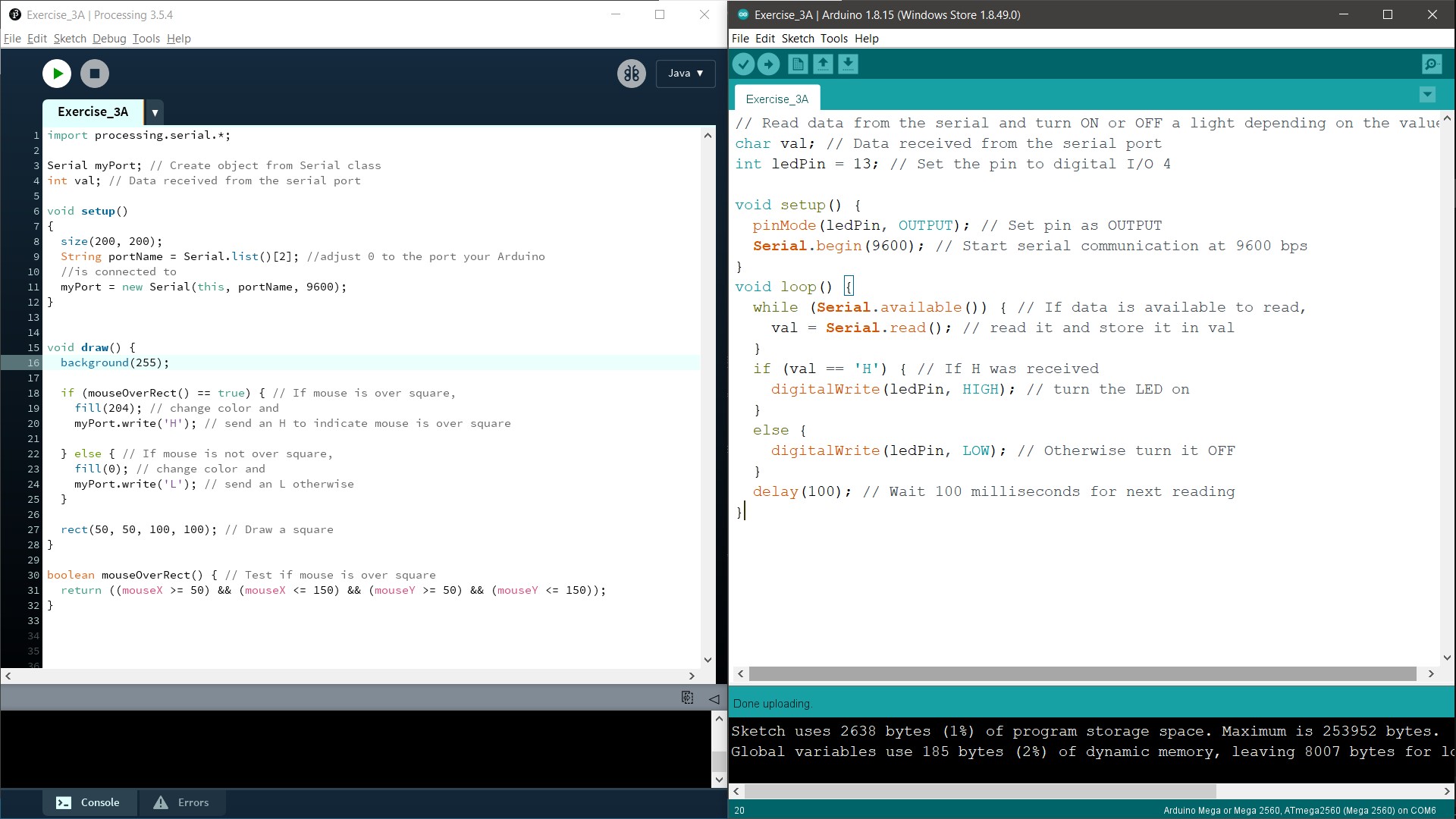Click the Save sketch down-arrow icon in Arduino
The width and height of the screenshot is (1456, 819).
(x=848, y=64)
